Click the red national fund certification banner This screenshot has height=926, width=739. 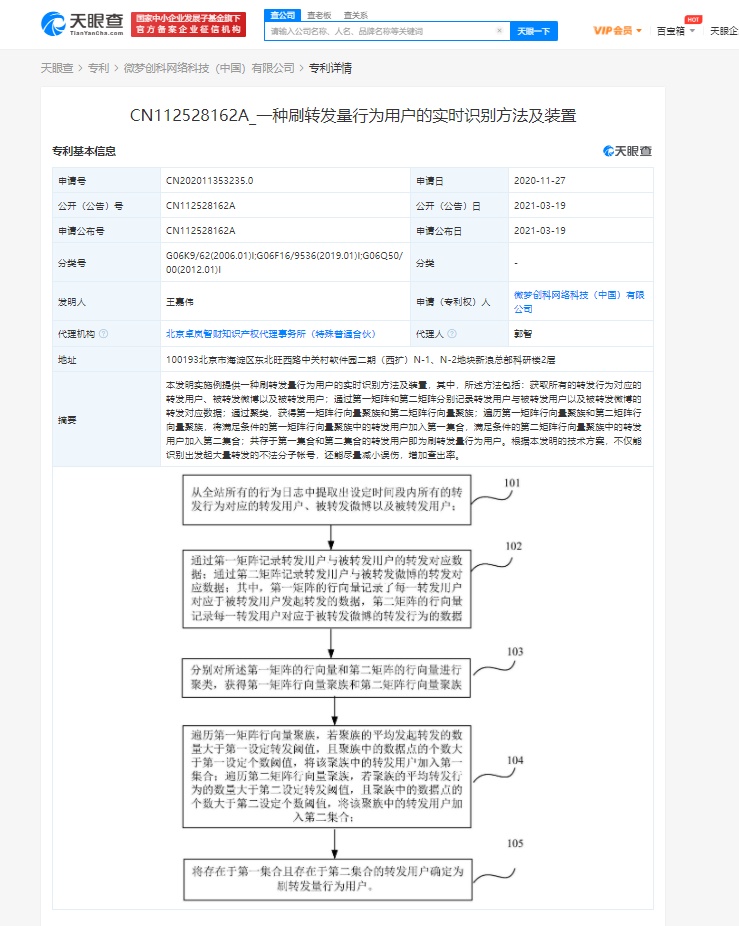point(188,24)
